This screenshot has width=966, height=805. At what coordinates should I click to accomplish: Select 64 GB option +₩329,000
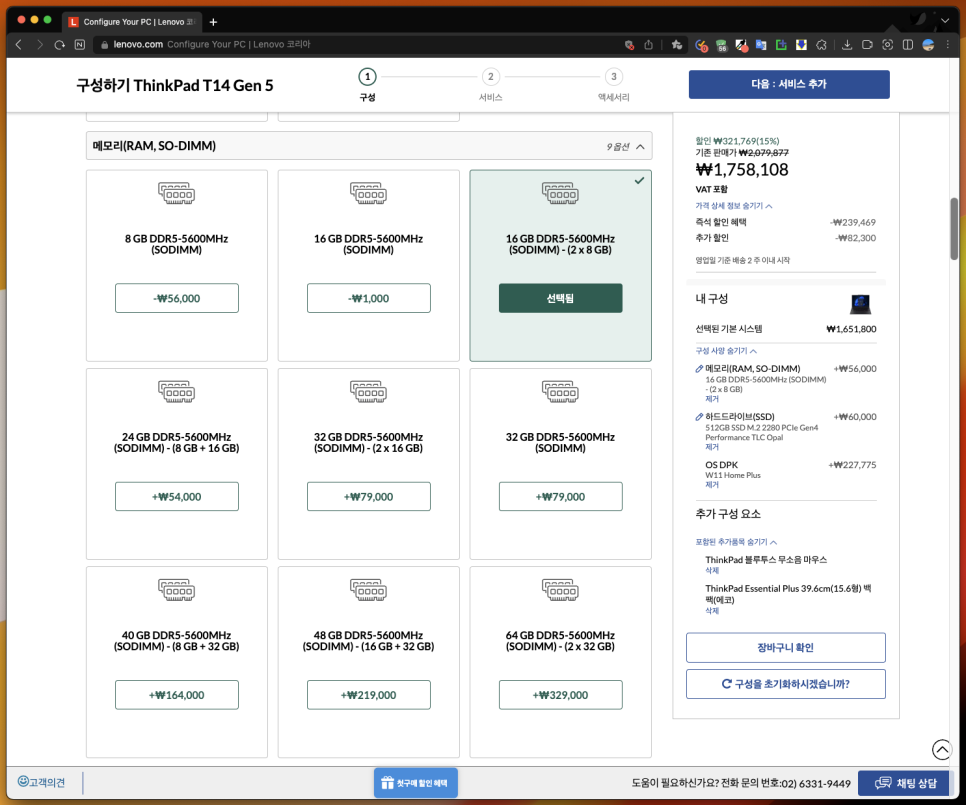[561, 695]
